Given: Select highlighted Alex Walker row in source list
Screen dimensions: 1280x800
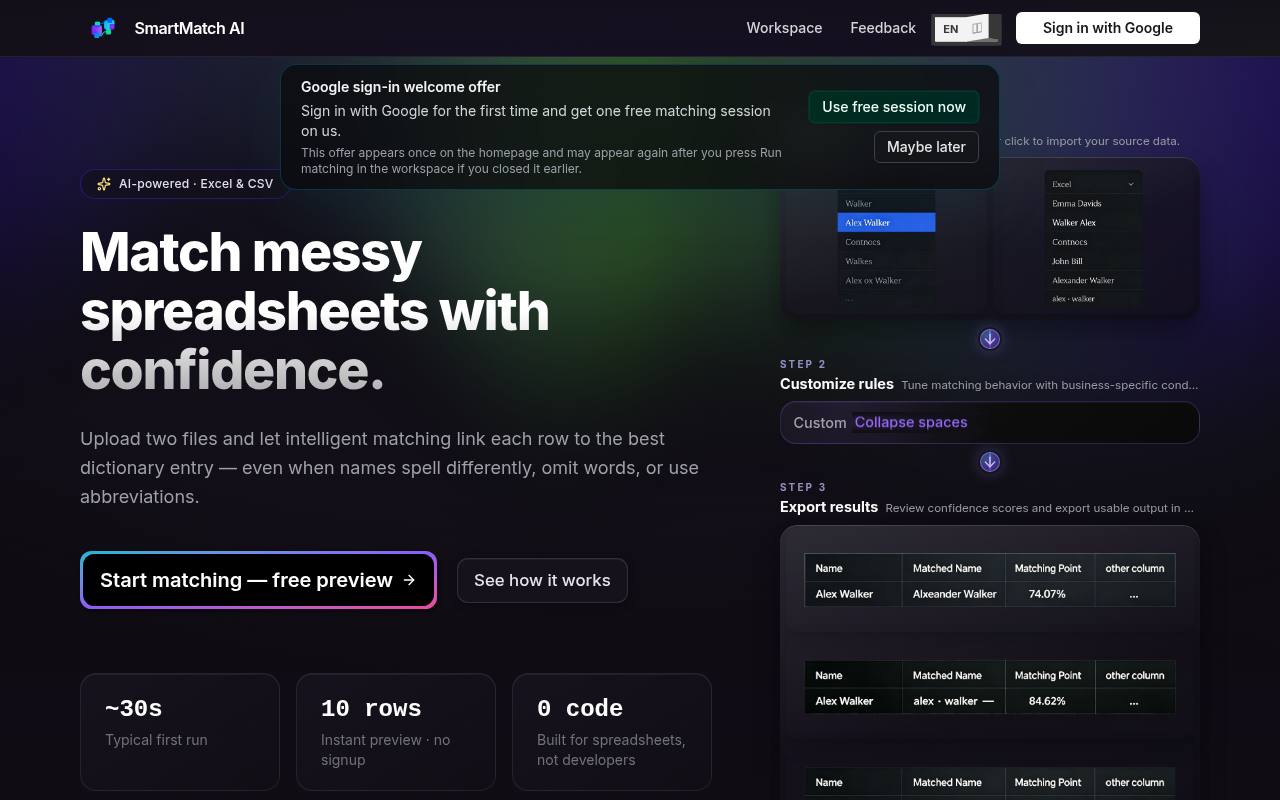Looking at the screenshot, I should [x=886, y=222].
